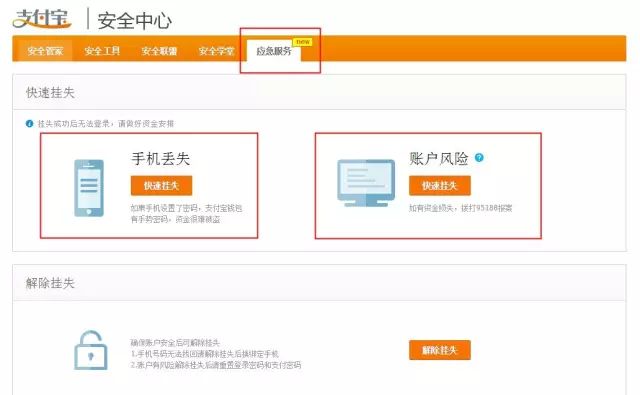Click the open padlock icon
The height and width of the screenshot is (395, 640).
[91, 350]
